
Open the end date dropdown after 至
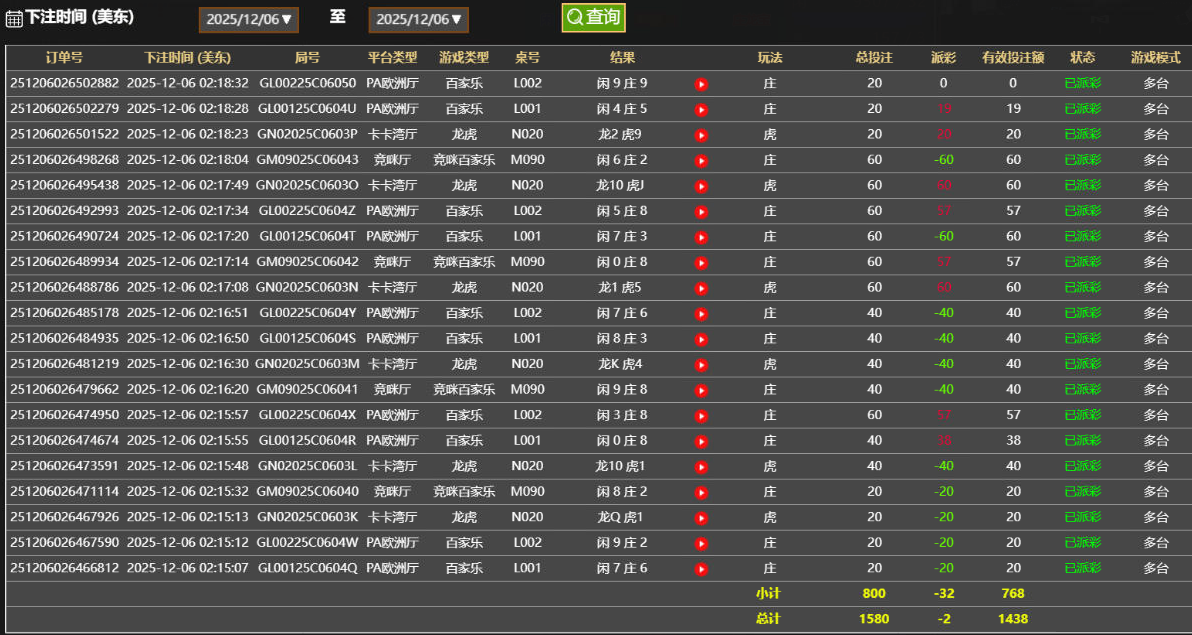(419, 20)
